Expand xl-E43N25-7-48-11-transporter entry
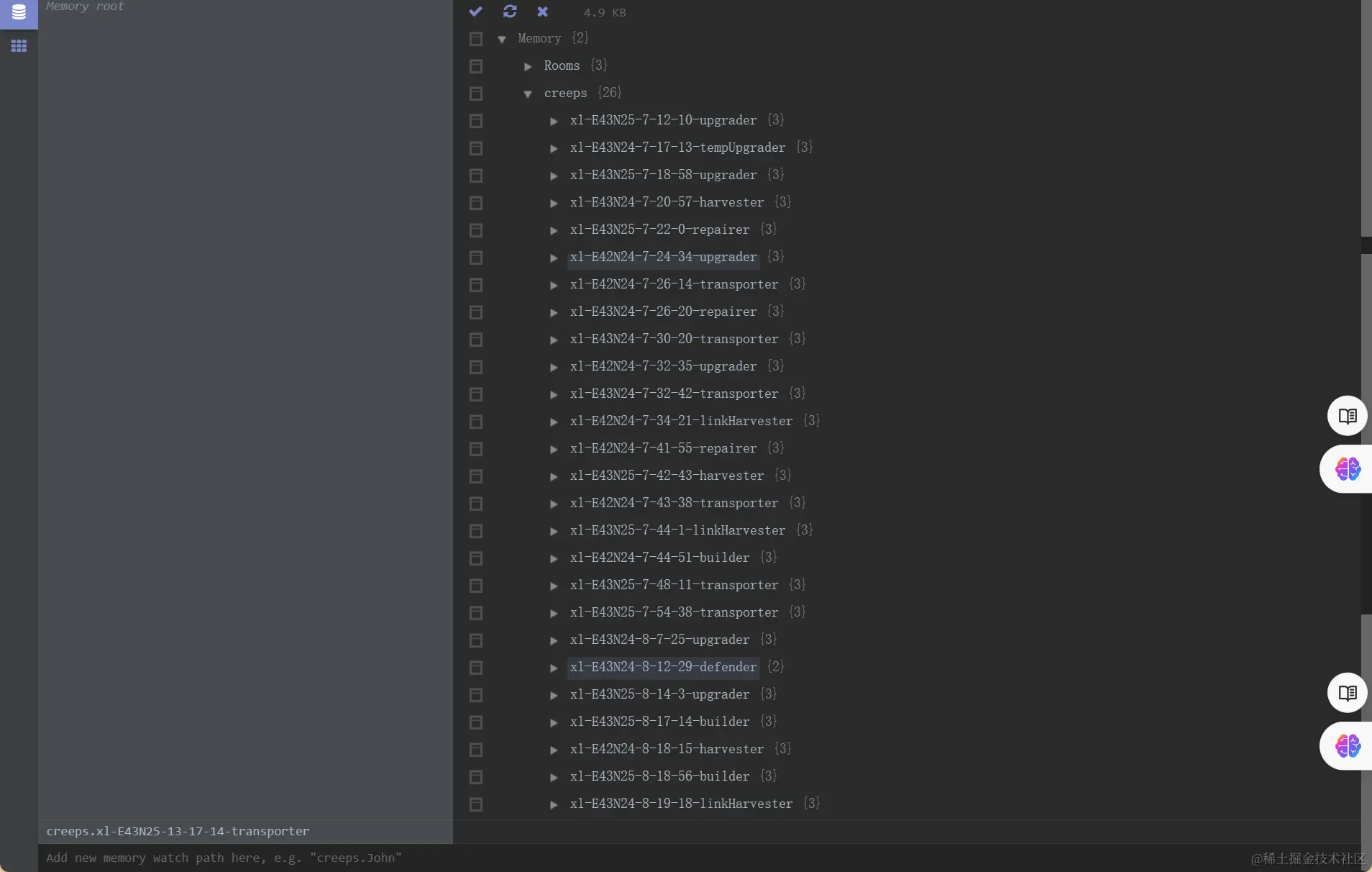Screen dimensions: 1372x872 [x=554, y=586]
